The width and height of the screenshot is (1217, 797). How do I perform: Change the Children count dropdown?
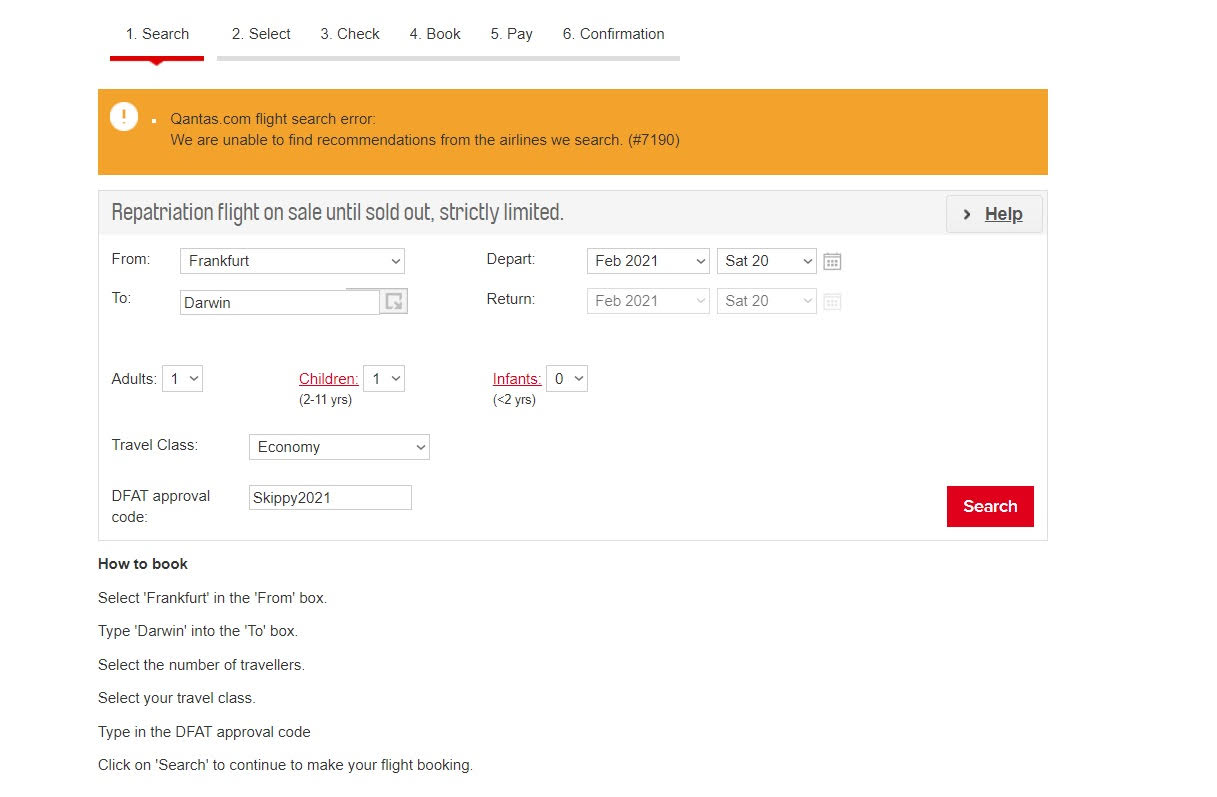pos(384,379)
